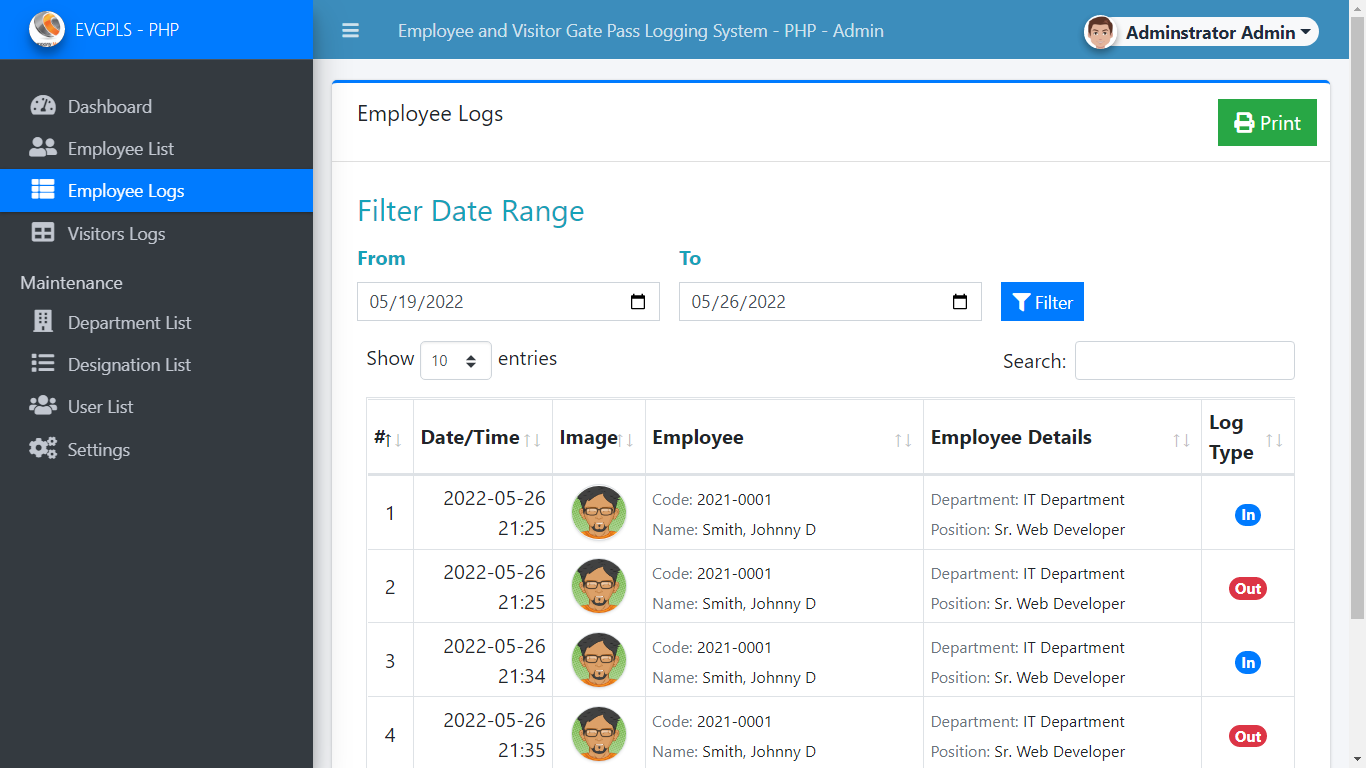Click the Settings gears icon
Viewport: 1366px width, 768px height.
tap(43, 449)
